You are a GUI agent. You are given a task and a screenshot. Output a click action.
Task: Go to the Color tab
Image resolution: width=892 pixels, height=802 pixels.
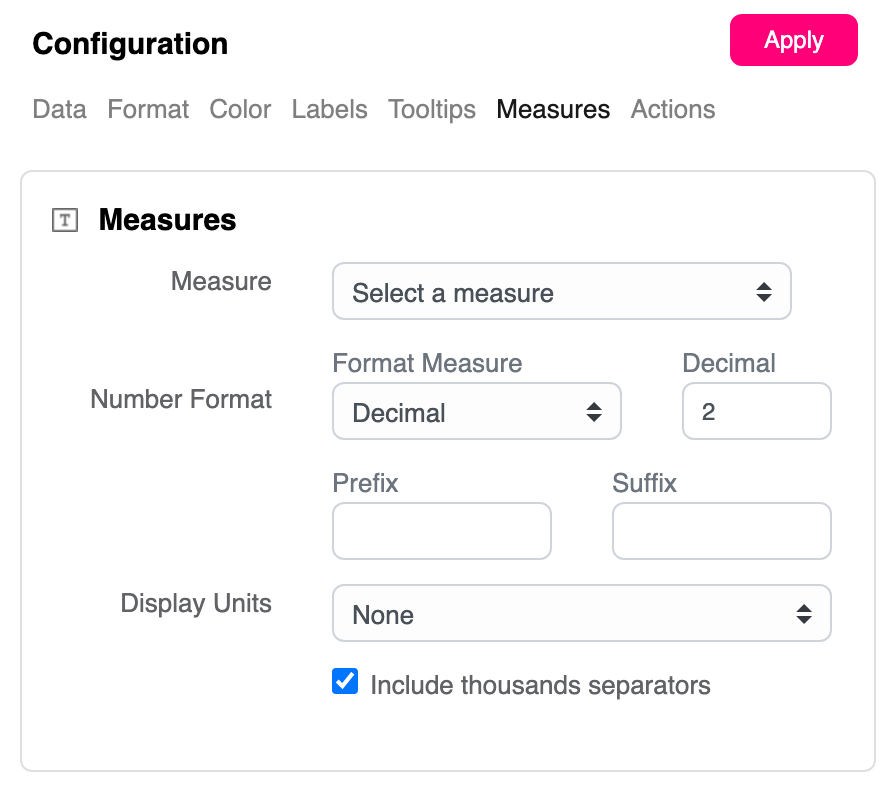[x=240, y=110]
